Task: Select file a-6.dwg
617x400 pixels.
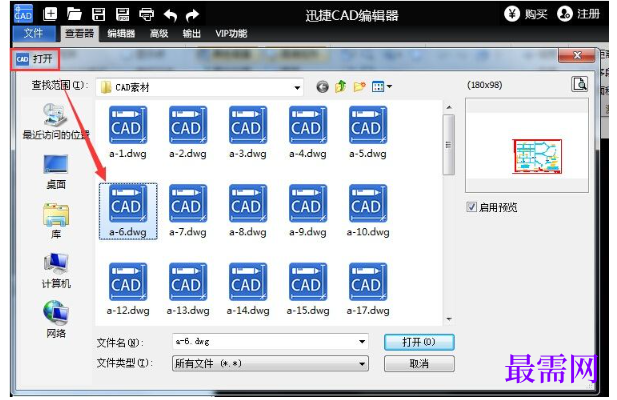Action: point(128,211)
